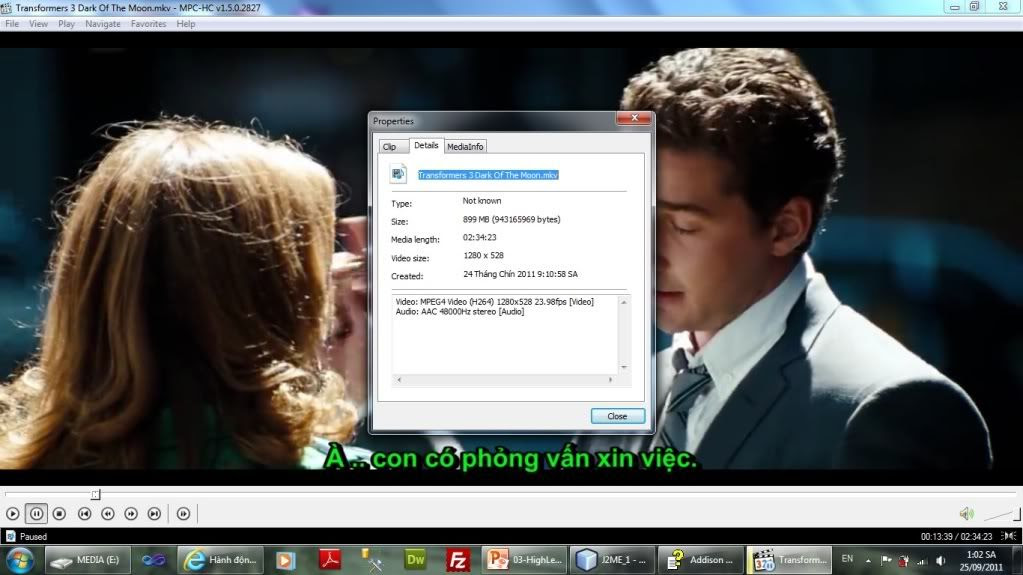Click the Action Center flag tray icon
The image size is (1023, 575).
pyautogui.click(x=886, y=560)
